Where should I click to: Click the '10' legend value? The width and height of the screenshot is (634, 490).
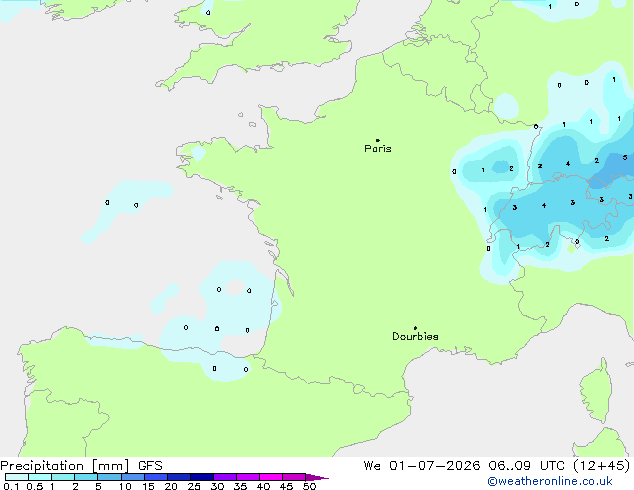pos(125,486)
